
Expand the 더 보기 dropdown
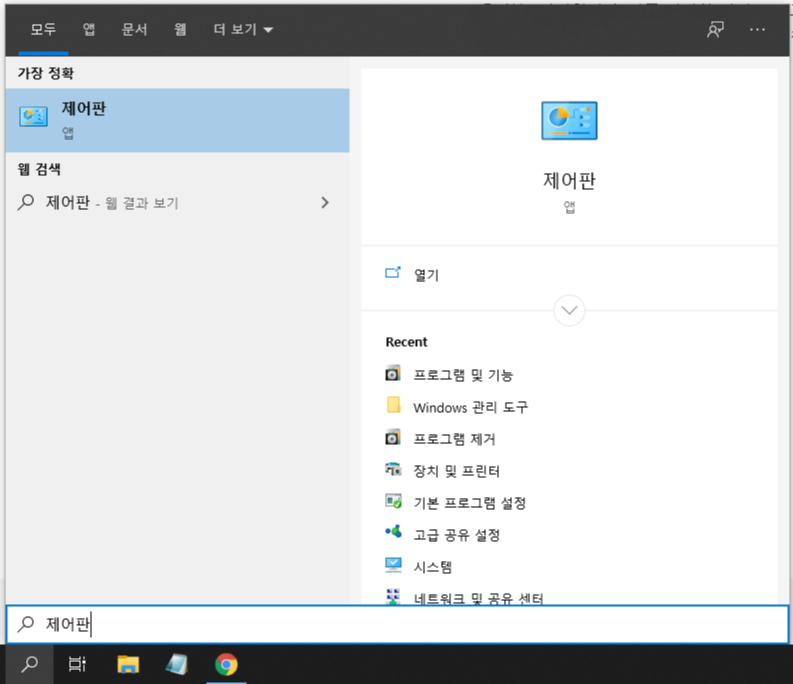(x=243, y=29)
